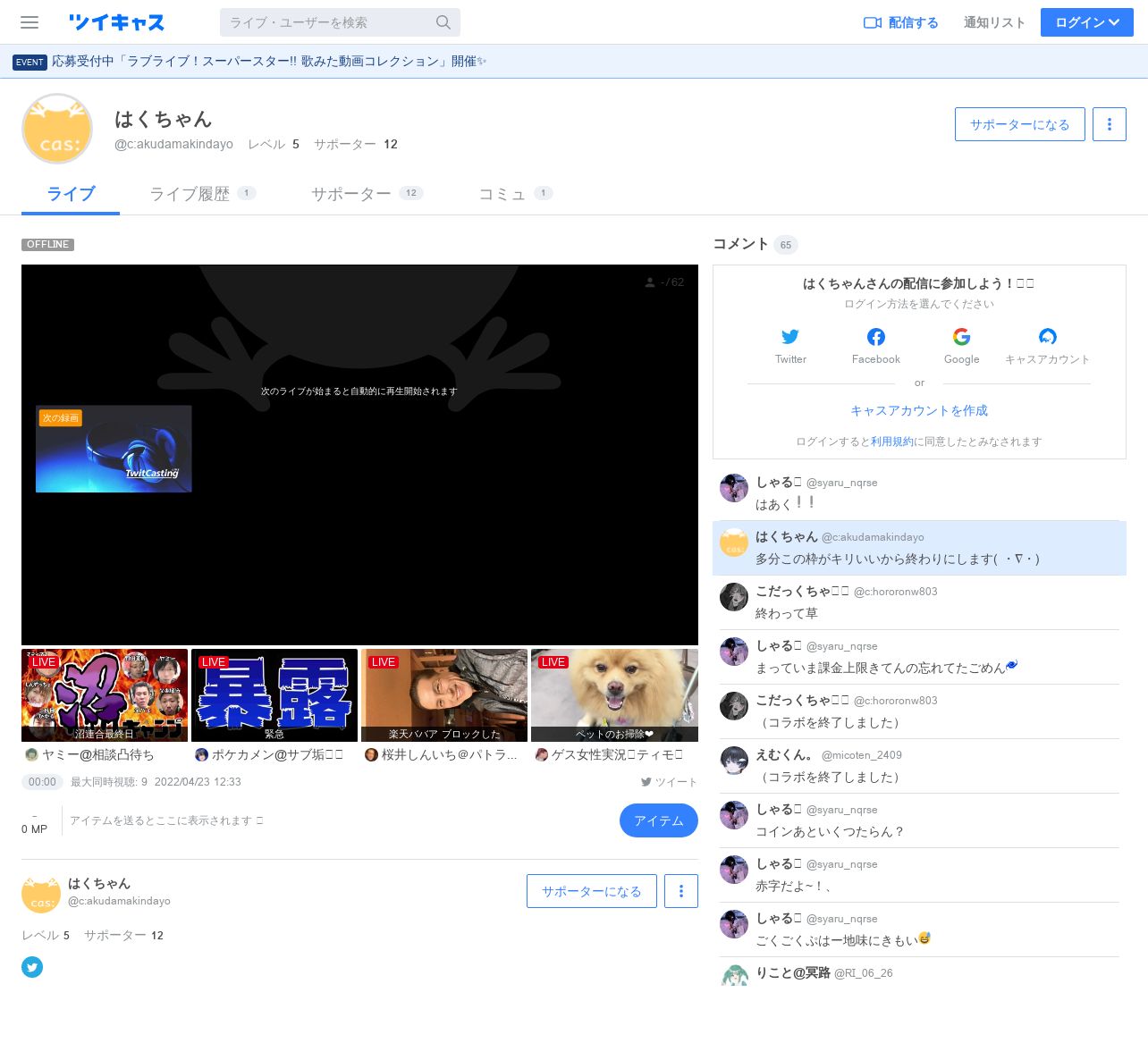Click the TwitCasting logo
The width and height of the screenshot is (1148, 1043).
116,22
